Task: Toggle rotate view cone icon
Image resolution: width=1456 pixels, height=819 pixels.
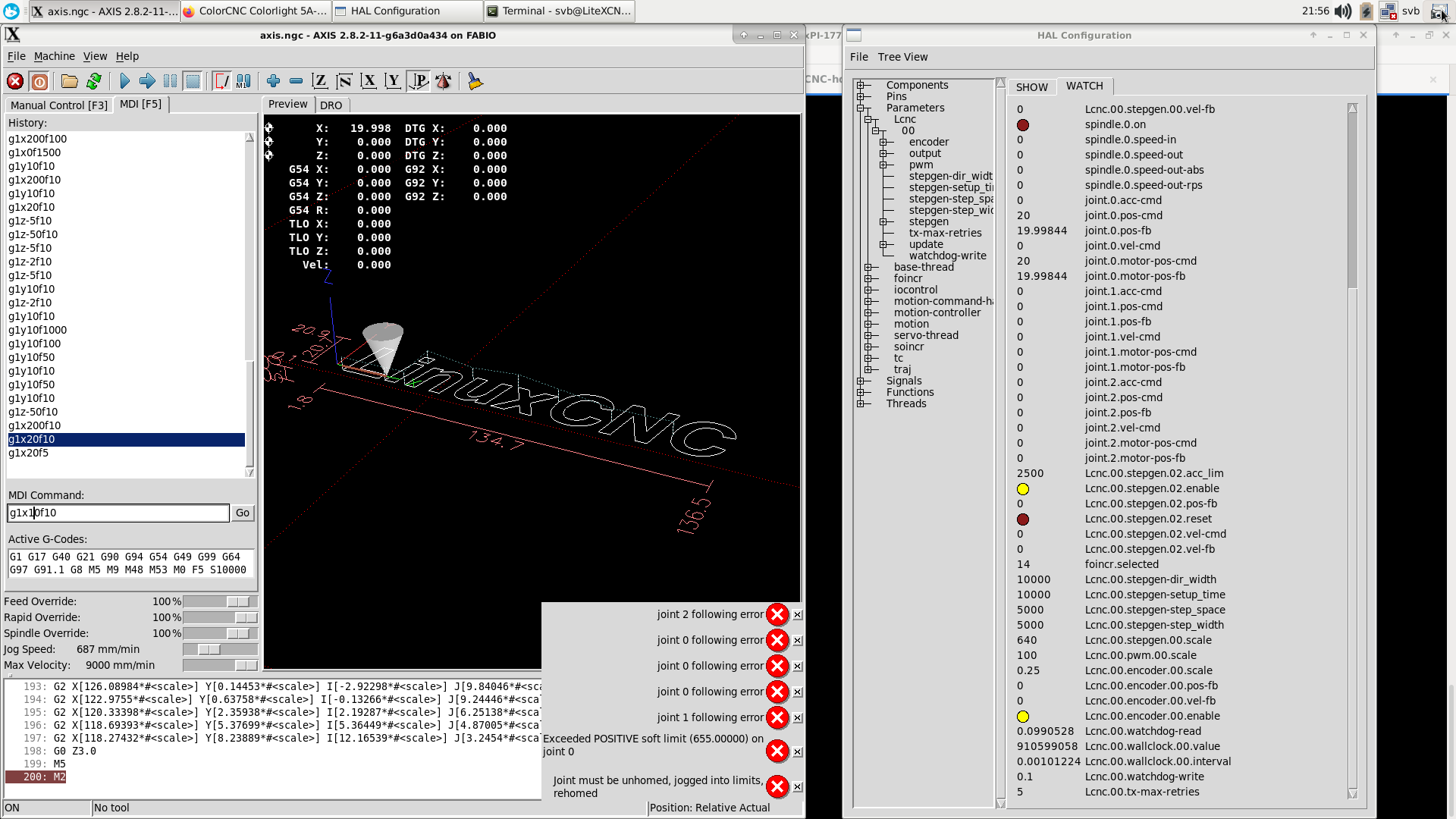Action: (444, 81)
